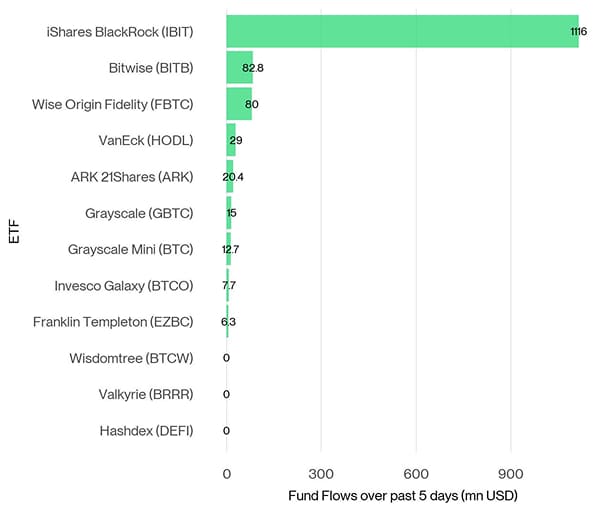Click the 1116 value label
The width and height of the screenshot is (599, 514).
tap(578, 31)
